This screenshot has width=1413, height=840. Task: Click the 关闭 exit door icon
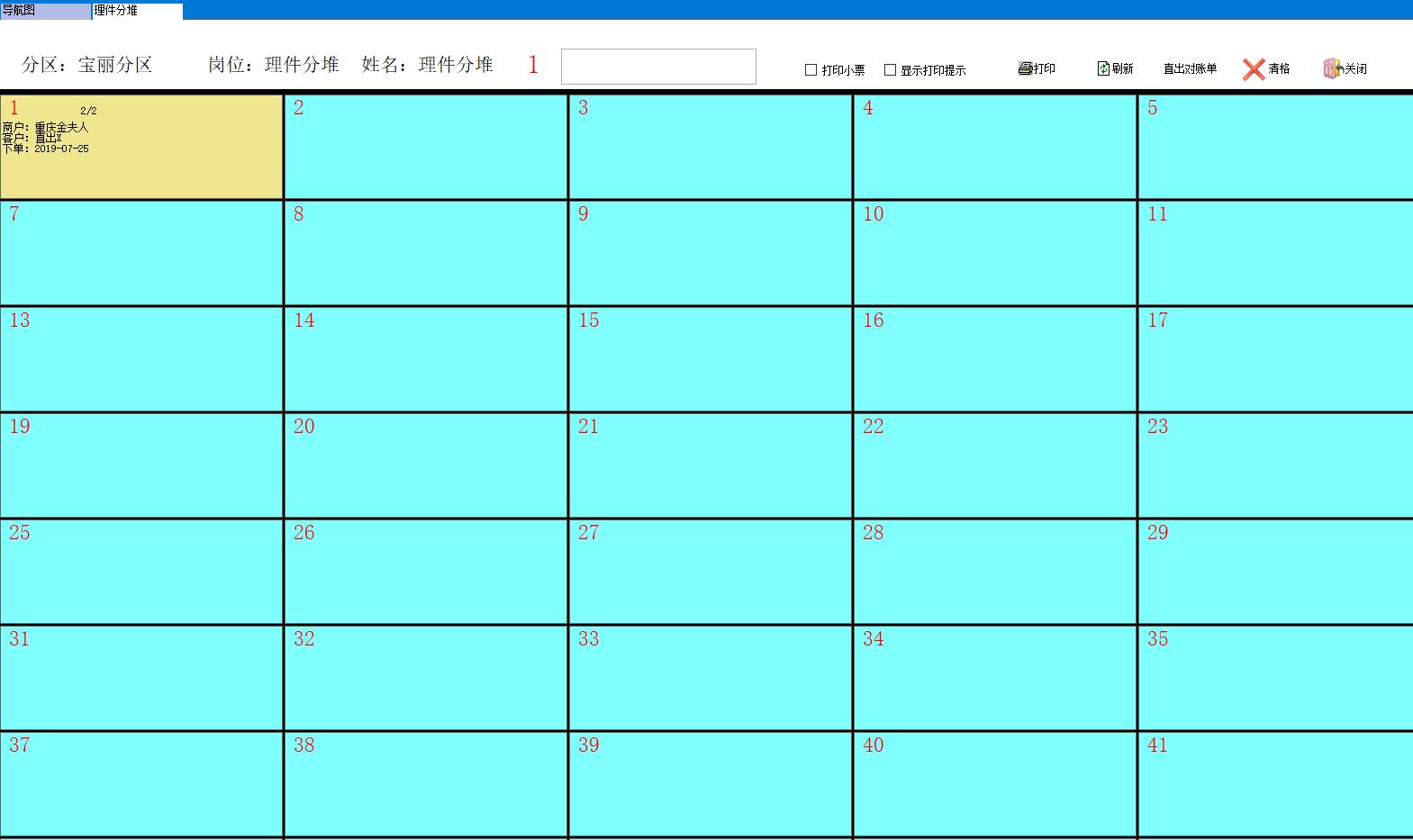1332,68
